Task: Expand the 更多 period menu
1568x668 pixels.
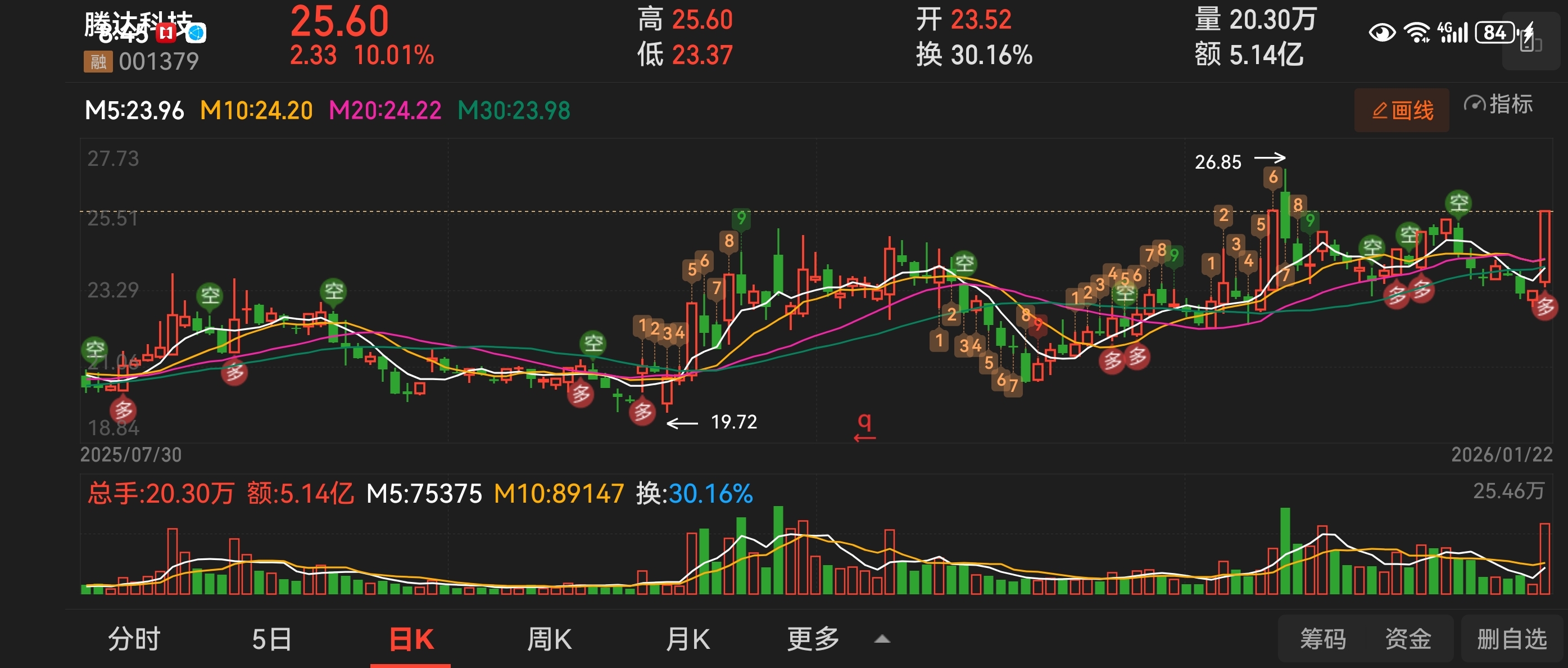Action: [813, 639]
